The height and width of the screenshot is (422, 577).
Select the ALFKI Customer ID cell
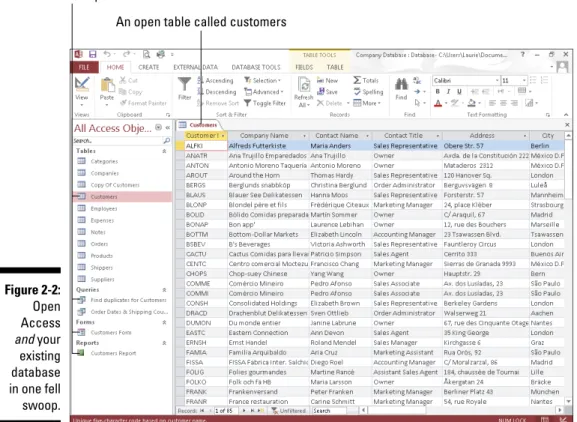point(206,146)
